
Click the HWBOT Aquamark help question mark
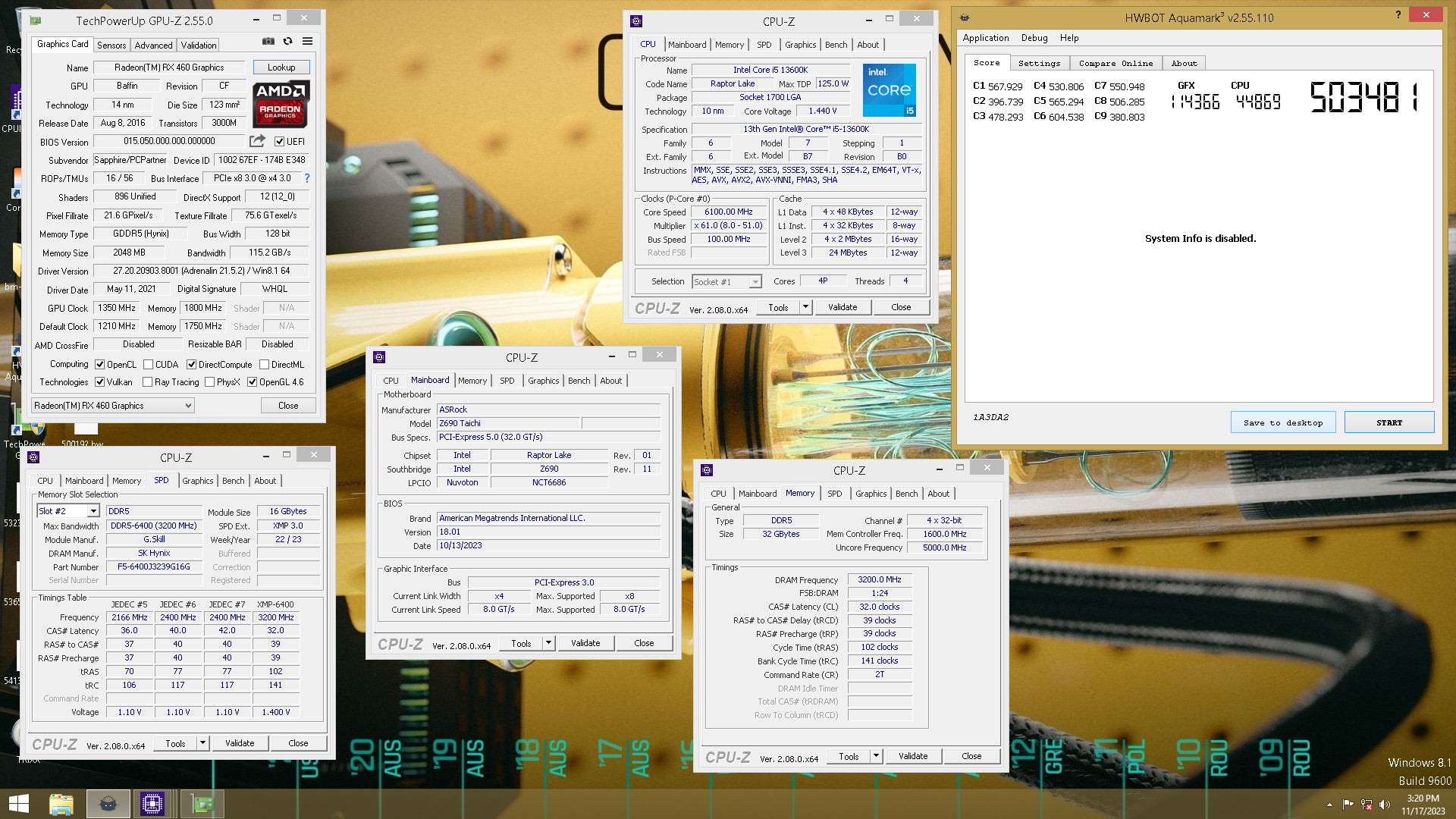click(x=1398, y=15)
